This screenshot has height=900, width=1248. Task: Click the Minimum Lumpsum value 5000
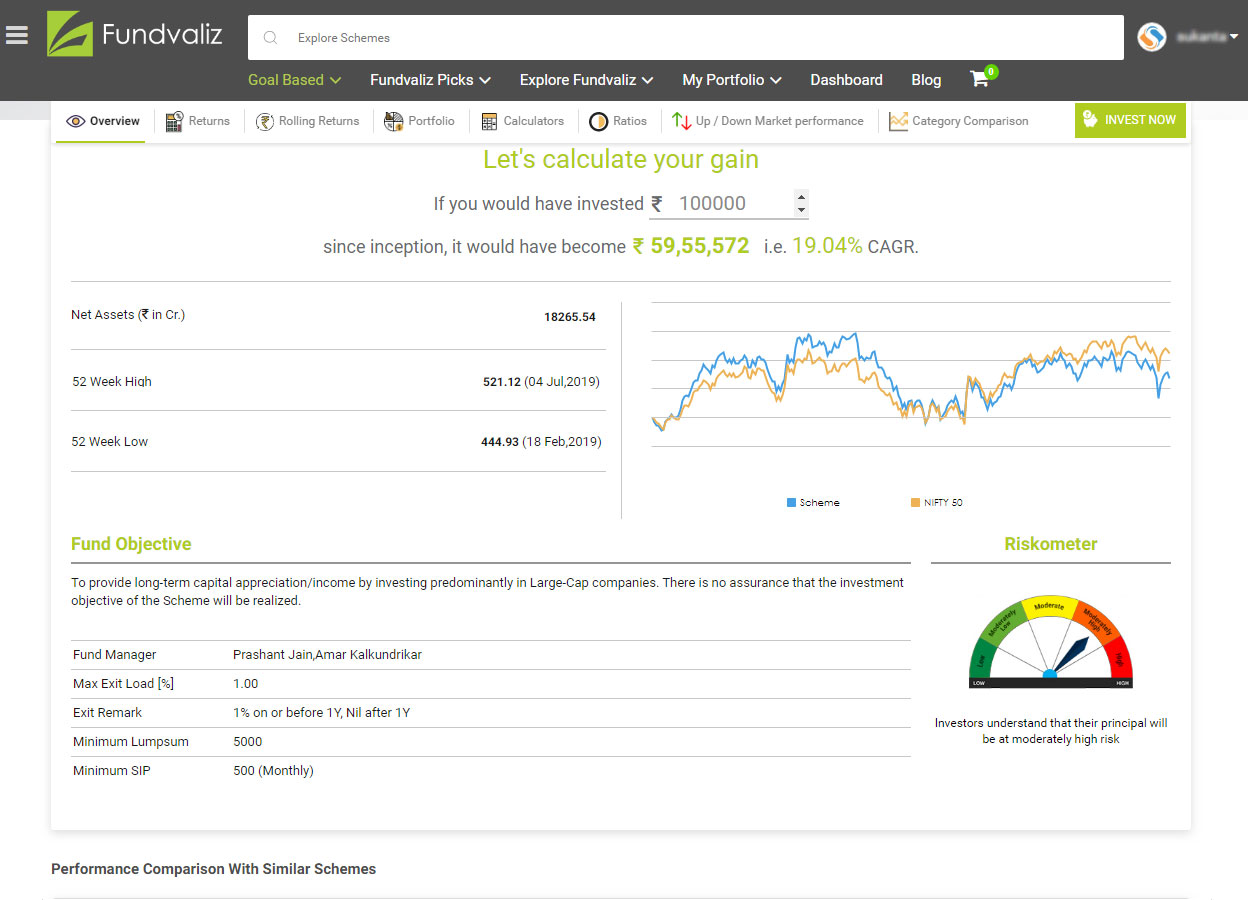248,742
